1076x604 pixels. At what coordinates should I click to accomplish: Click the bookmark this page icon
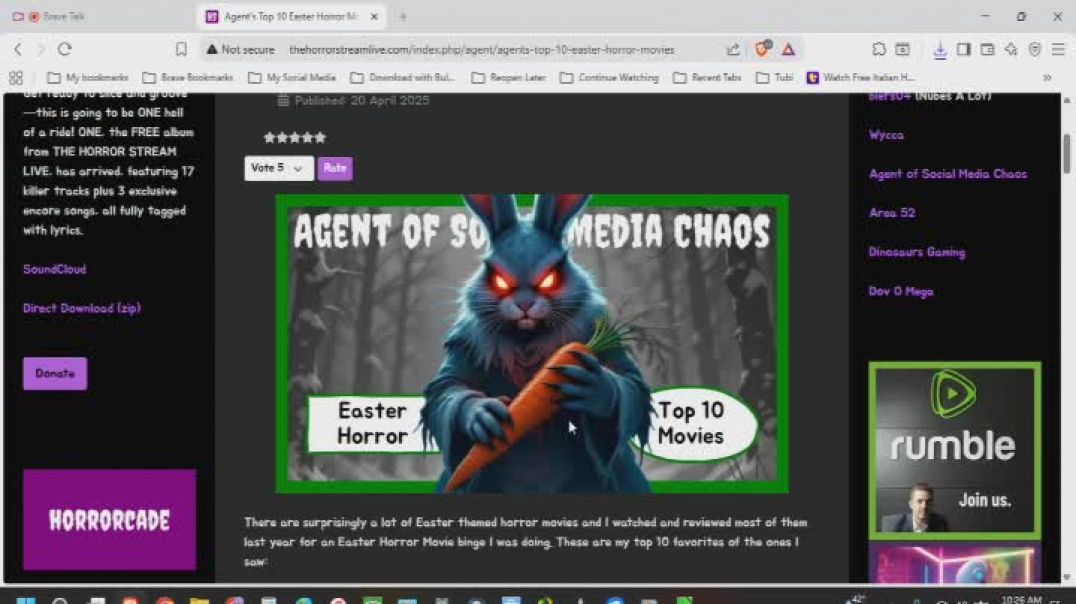tap(181, 49)
